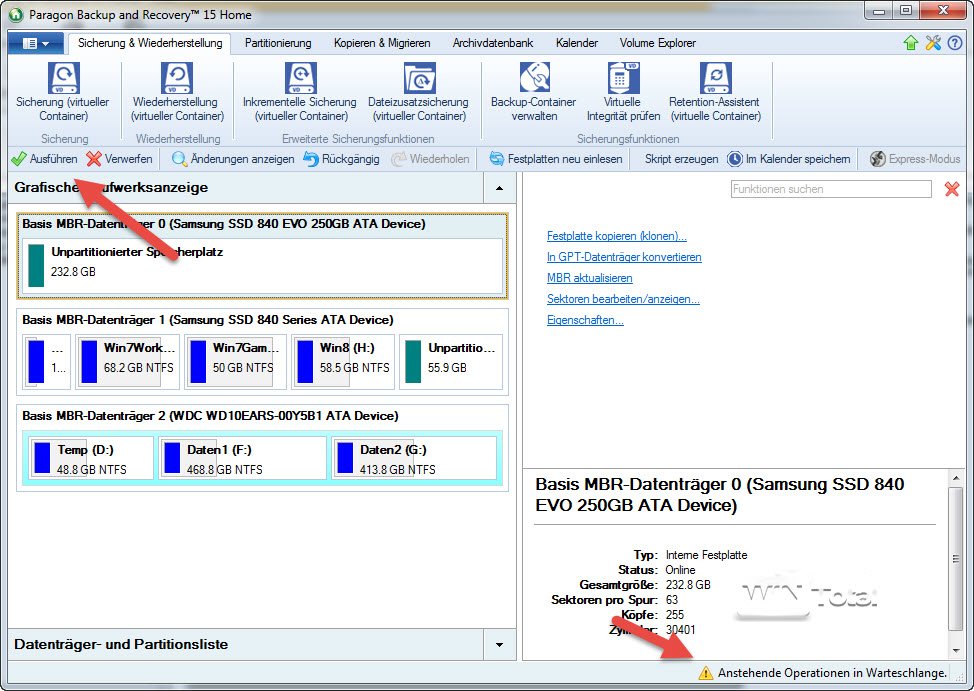Open the blue application menu button
The image size is (974, 691).
click(36, 43)
